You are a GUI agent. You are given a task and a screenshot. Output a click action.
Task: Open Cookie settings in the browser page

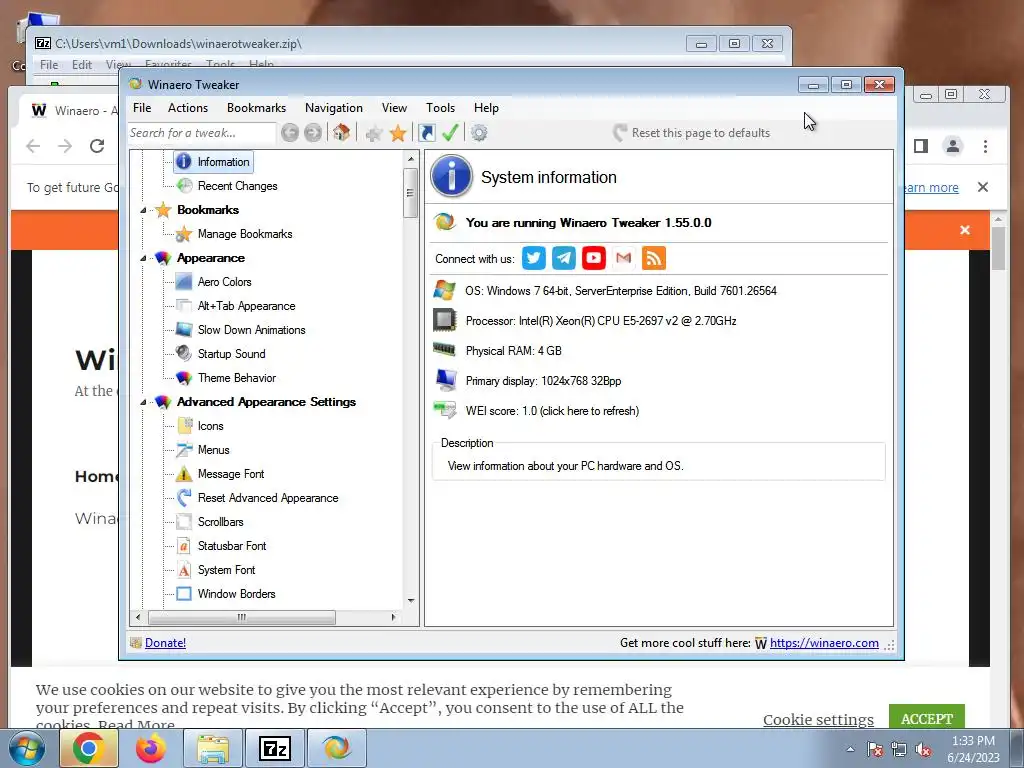coord(818,720)
